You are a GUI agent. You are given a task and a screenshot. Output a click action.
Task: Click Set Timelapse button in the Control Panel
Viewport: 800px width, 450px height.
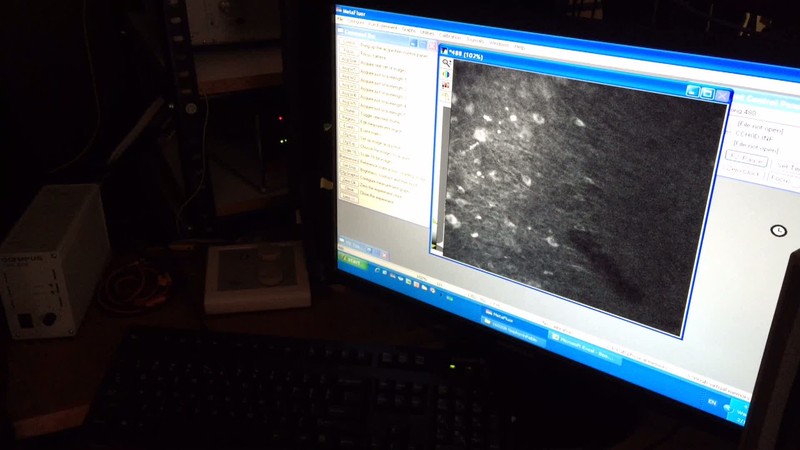[789, 166]
